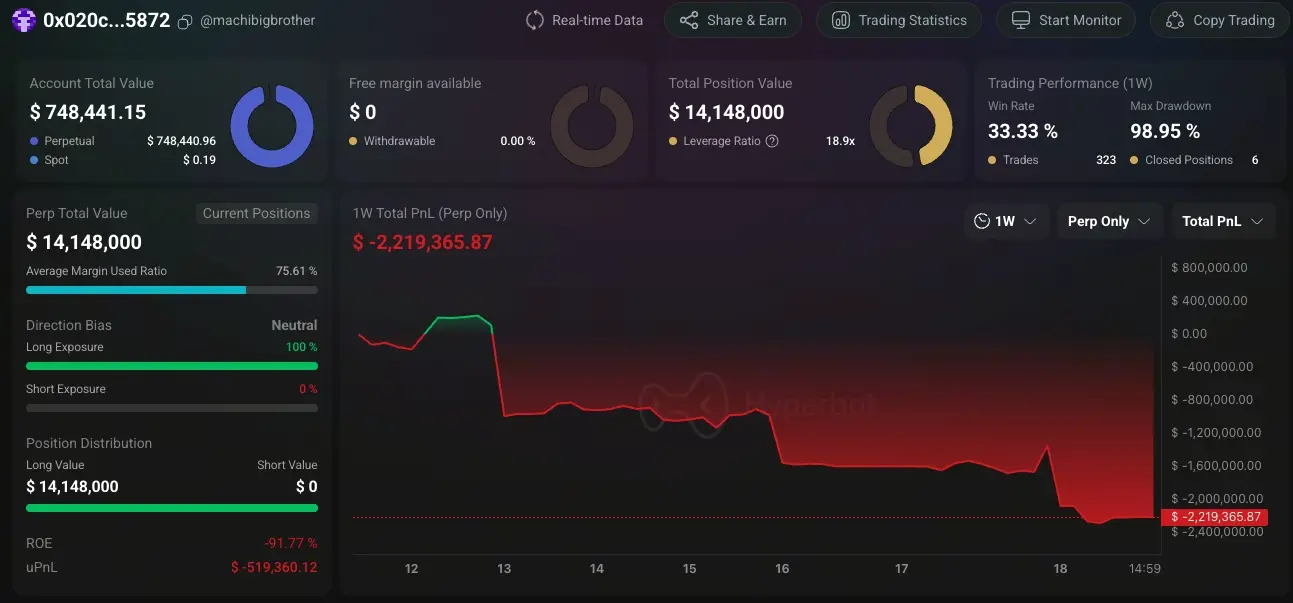The image size is (1293, 603).
Task: Click the Spot value $ 0.19
Action: pyautogui.click(x=199, y=160)
